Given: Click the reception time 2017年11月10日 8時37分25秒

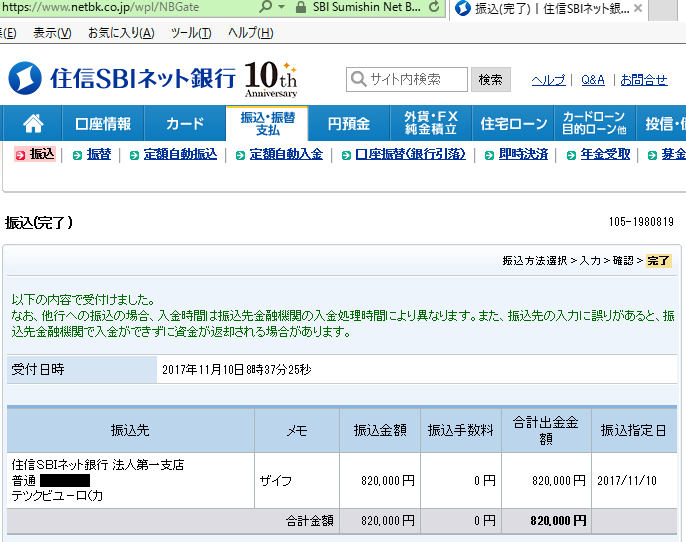Looking at the screenshot, I should (x=237, y=370).
